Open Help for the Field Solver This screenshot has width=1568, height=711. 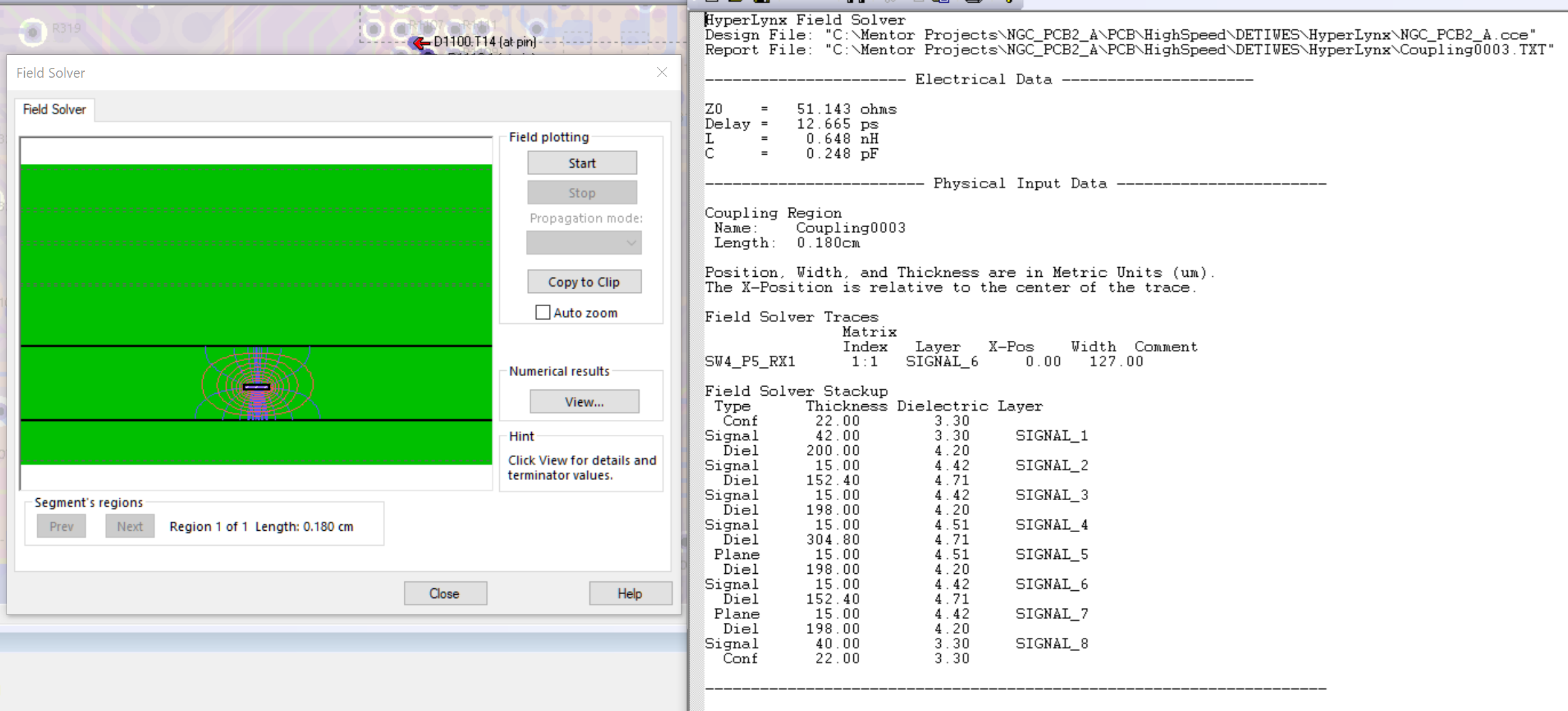pos(630,593)
